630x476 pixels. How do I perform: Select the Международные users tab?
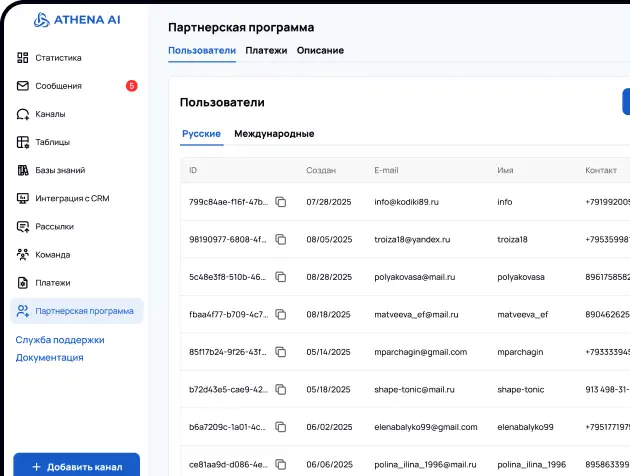tap(274, 134)
